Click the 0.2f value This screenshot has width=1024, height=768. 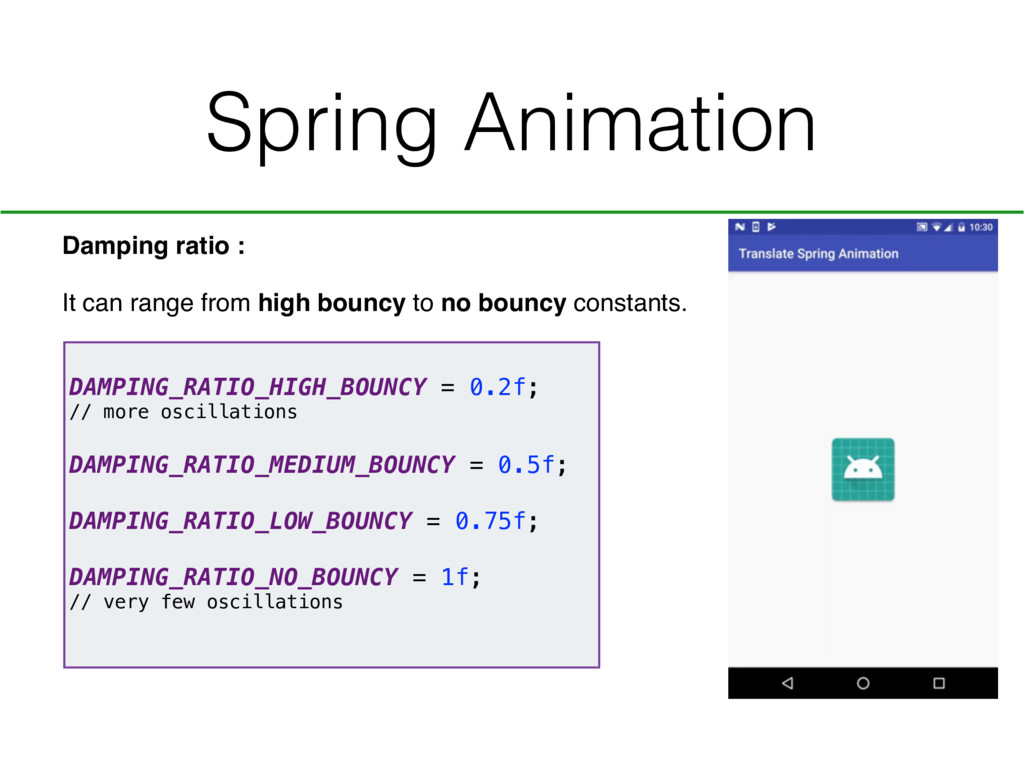point(498,387)
